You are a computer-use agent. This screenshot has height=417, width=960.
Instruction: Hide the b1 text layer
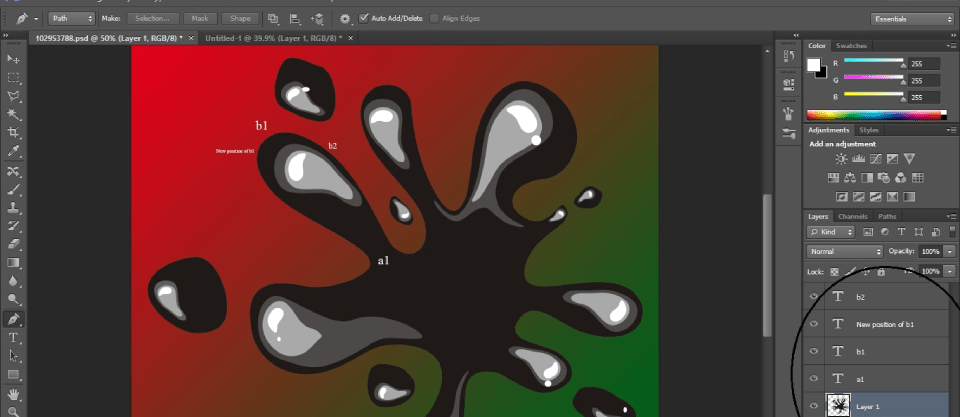coord(814,351)
